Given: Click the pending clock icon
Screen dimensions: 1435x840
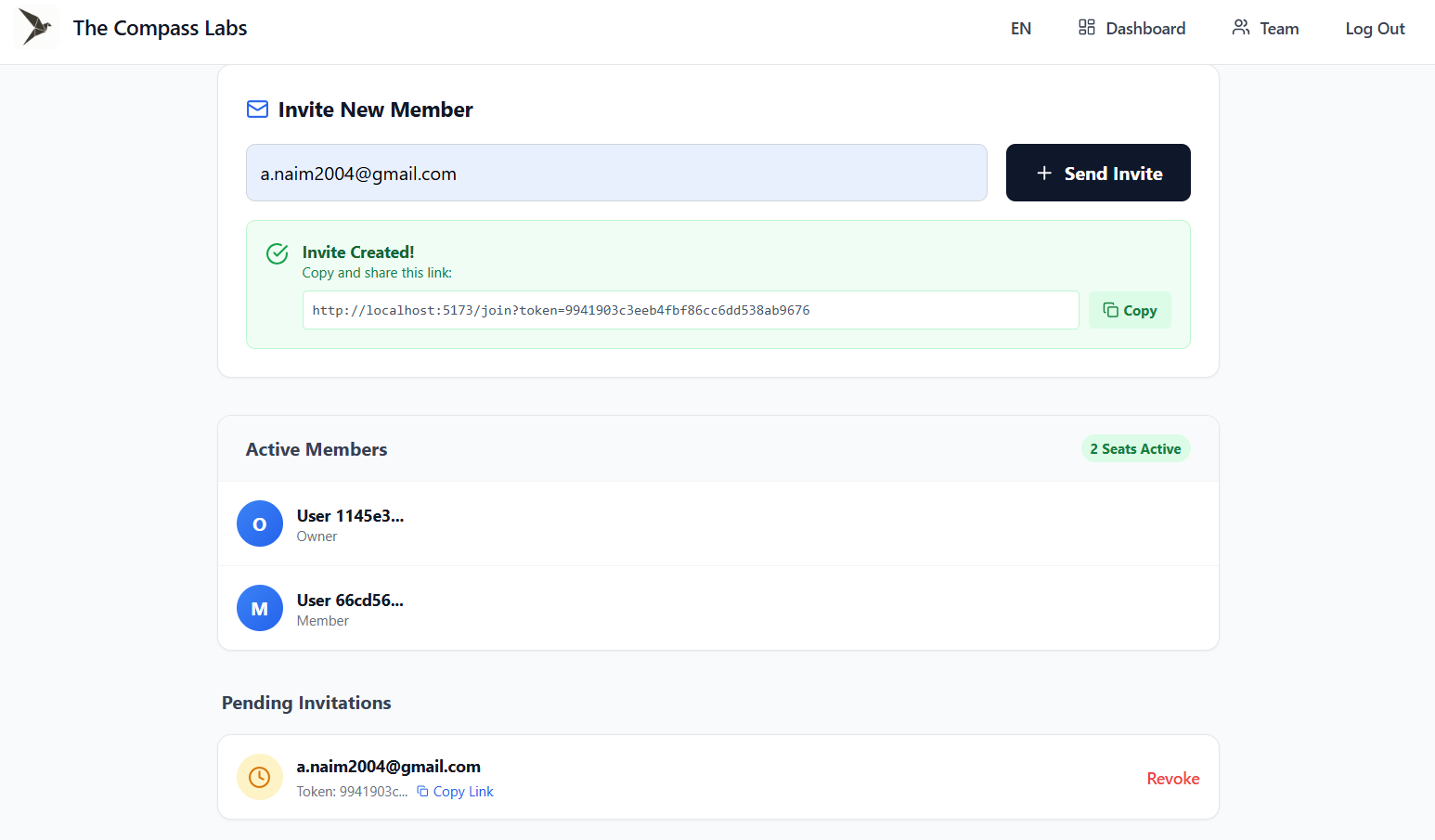Looking at the screenshot, I should pyautogui.click(x=260, y=777).
